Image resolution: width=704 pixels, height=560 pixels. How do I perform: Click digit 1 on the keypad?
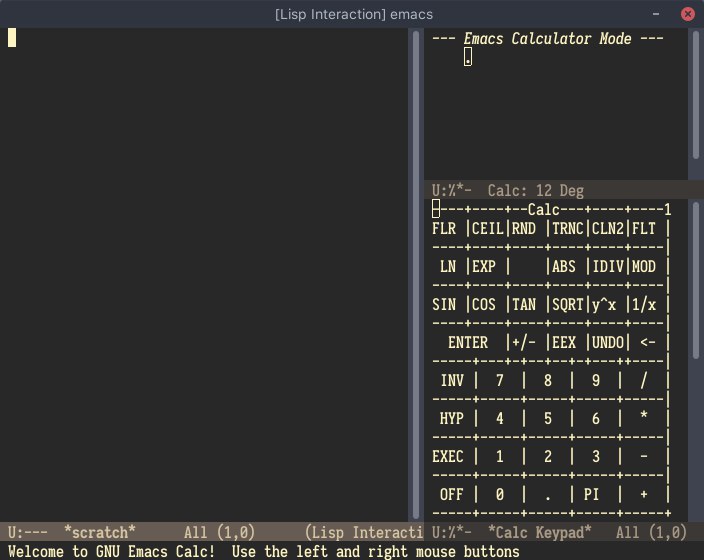point(499,457)
